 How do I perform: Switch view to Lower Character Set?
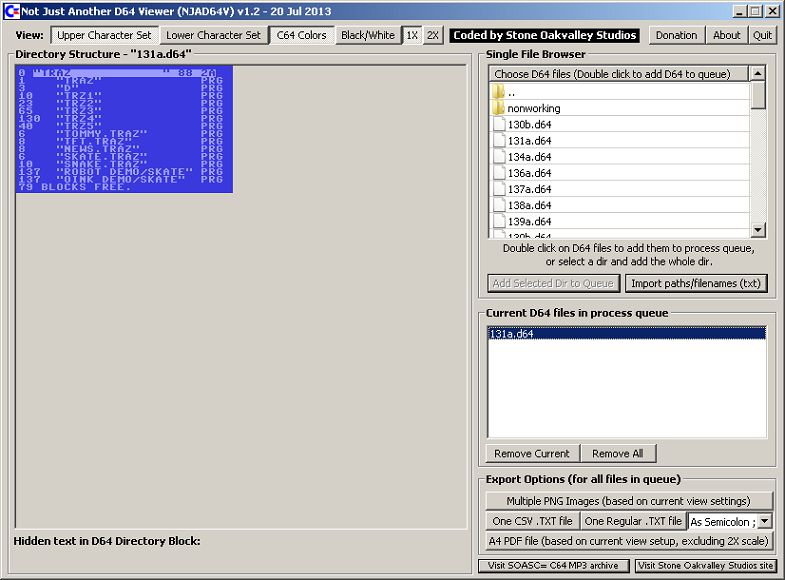coord(213,35)
